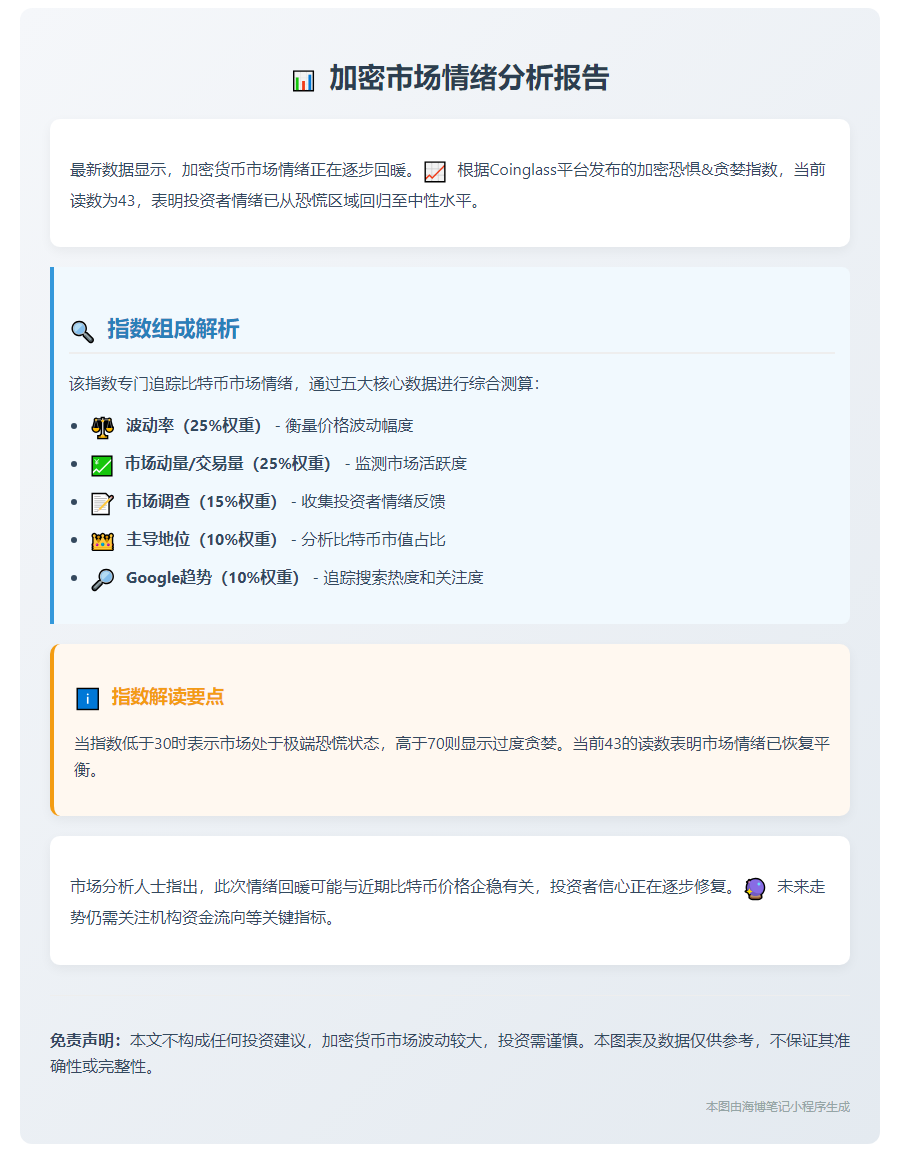Click the footer text 本图由海博笔记小程序生成
Viewport: 900px width, 1176px height.
[778, 1106]
